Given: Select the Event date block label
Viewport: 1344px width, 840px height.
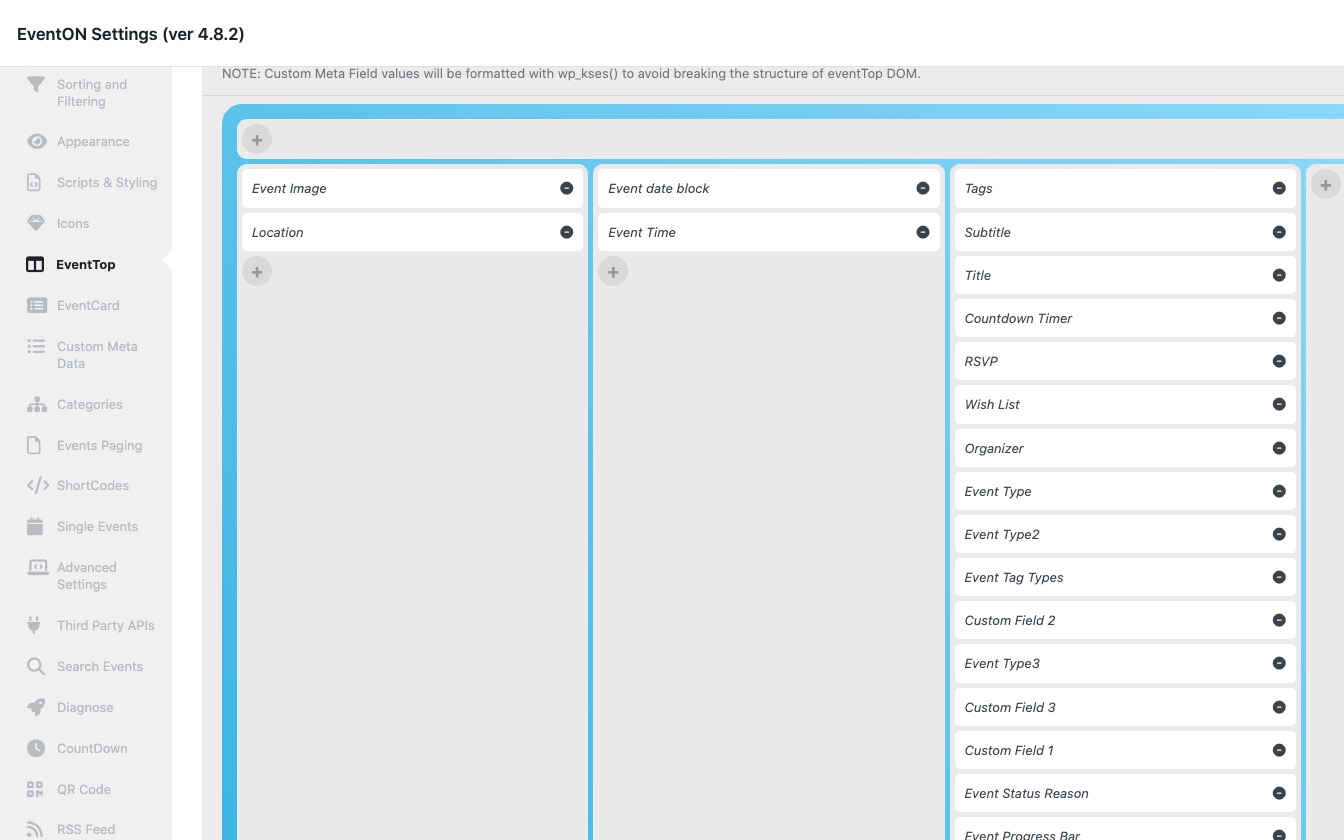Looking at the screenshot, I should [x=659, y=188].
